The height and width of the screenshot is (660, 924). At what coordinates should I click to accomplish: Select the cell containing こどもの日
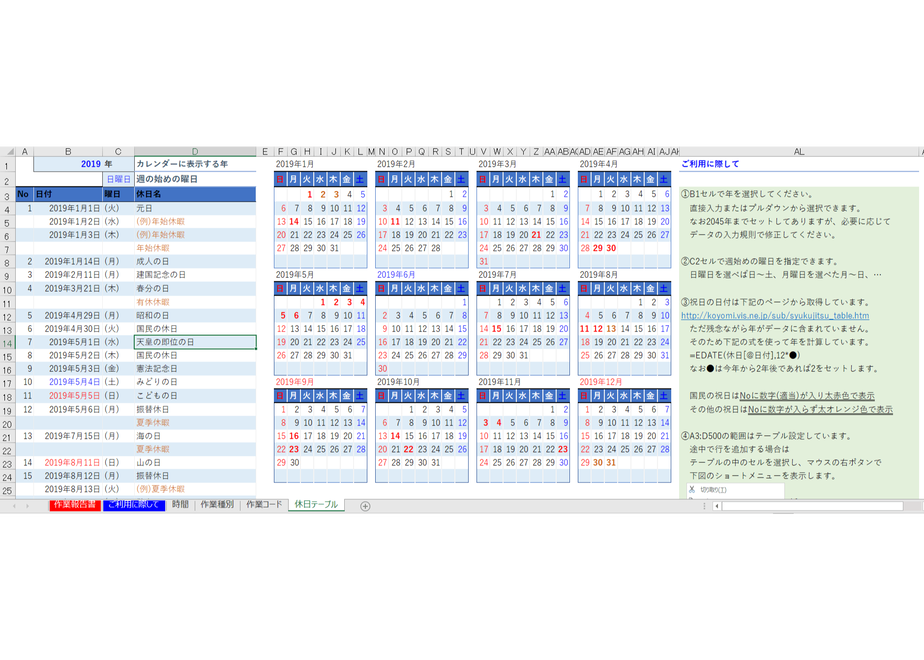click(195, 396)
